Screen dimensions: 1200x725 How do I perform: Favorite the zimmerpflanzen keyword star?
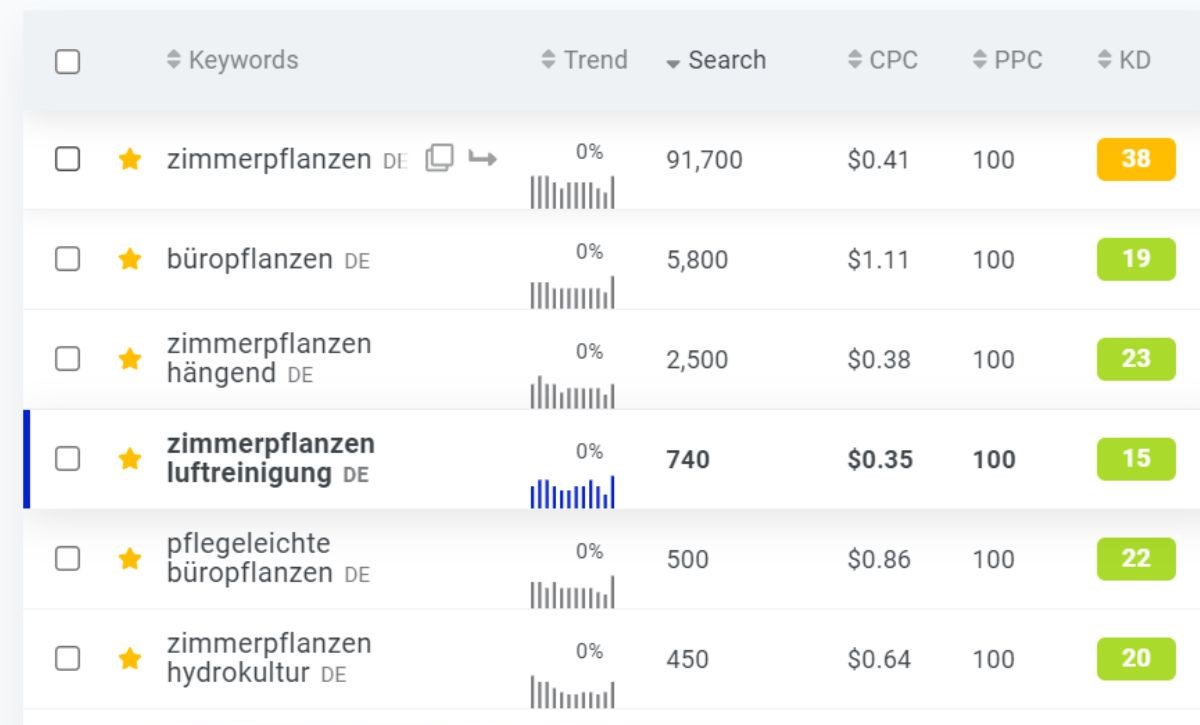tap(129, 159)
